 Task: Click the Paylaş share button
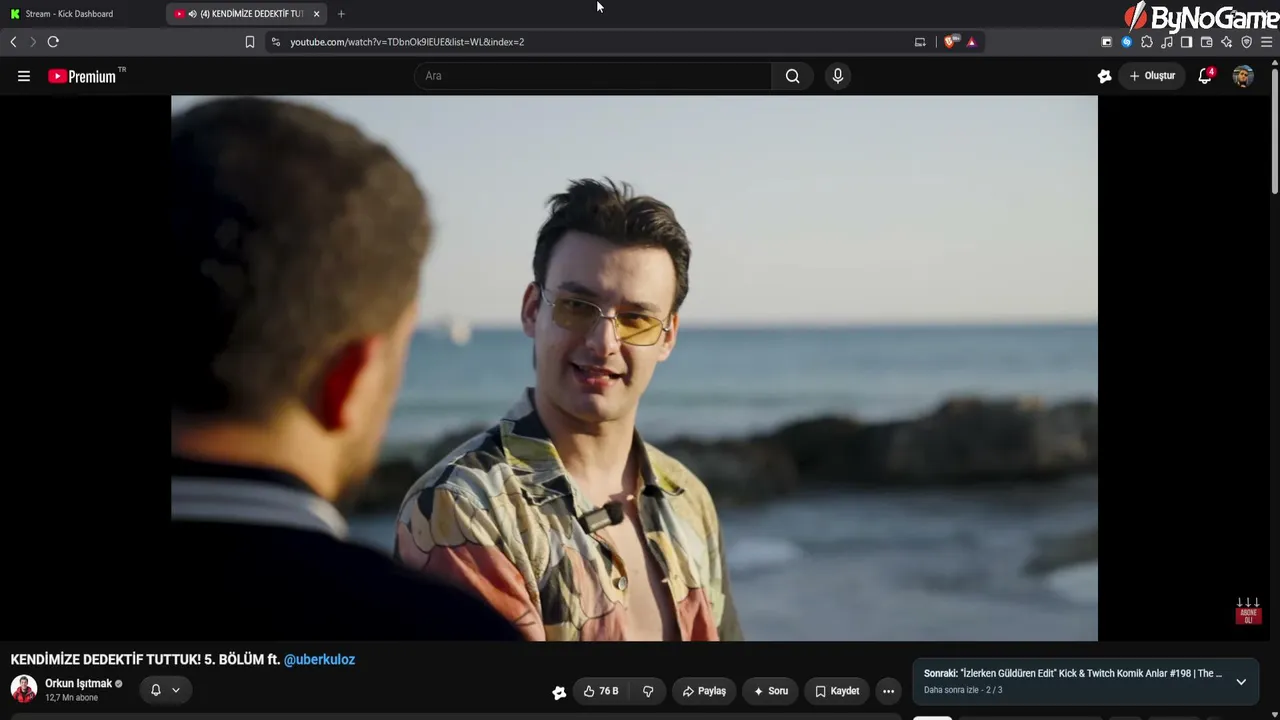tap(704, 691)
